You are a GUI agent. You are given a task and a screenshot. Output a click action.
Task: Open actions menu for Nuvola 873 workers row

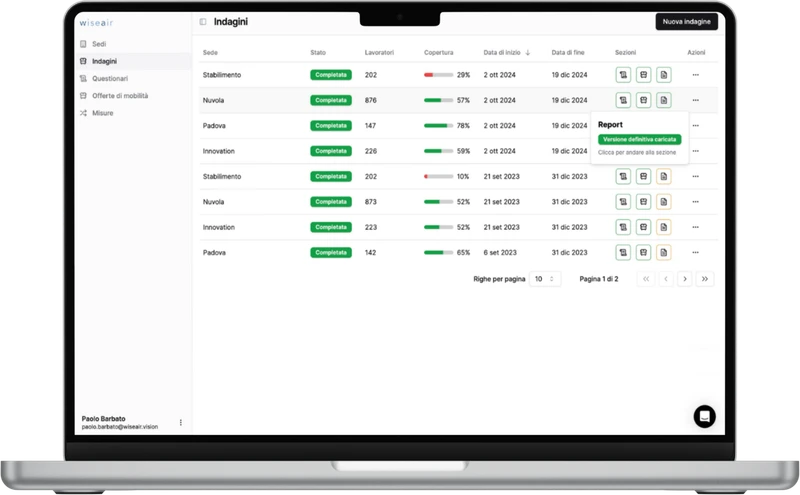click(x=695, y=202)
